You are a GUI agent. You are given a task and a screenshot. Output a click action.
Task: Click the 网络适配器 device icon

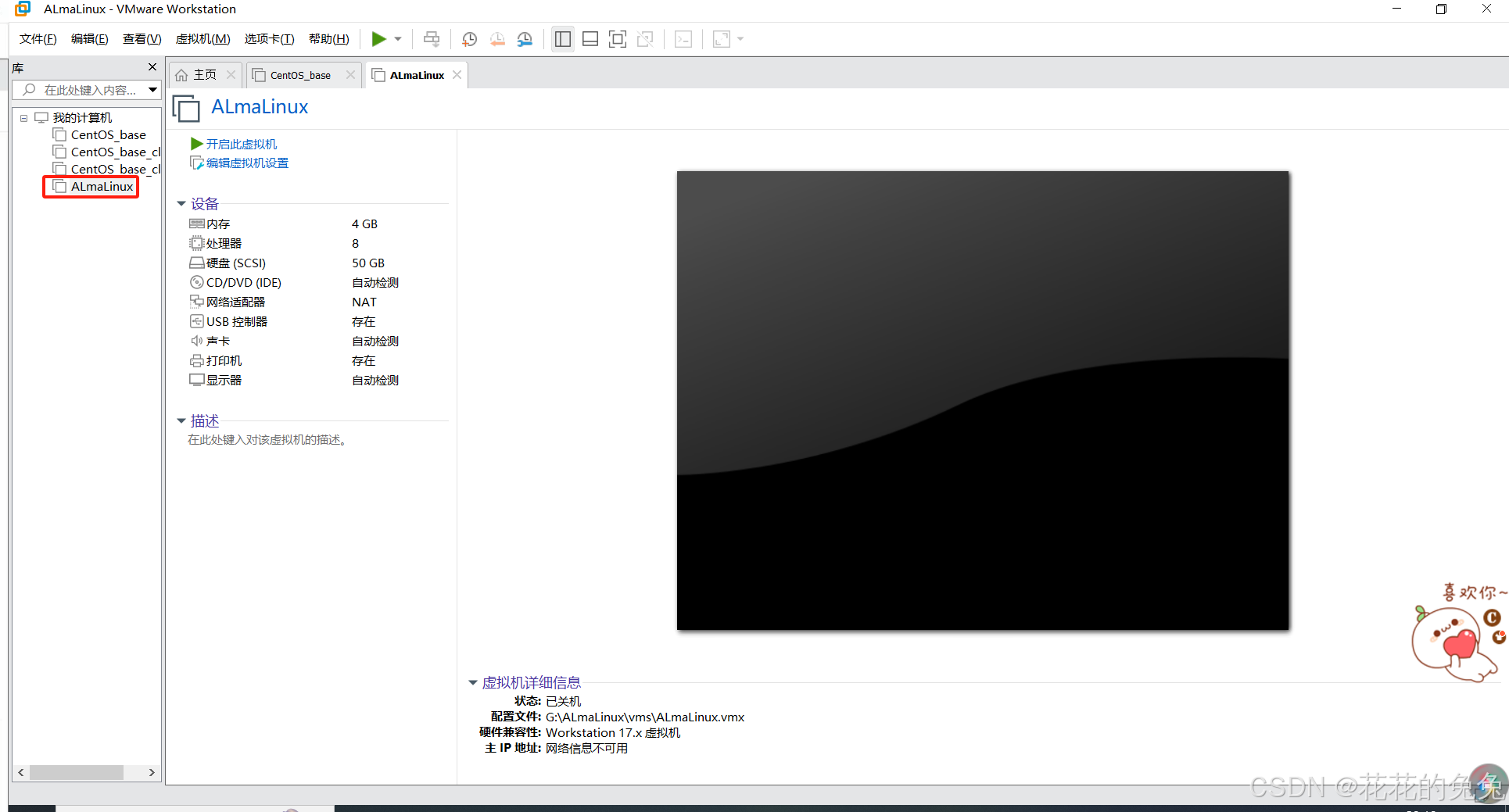click(197, 302)
